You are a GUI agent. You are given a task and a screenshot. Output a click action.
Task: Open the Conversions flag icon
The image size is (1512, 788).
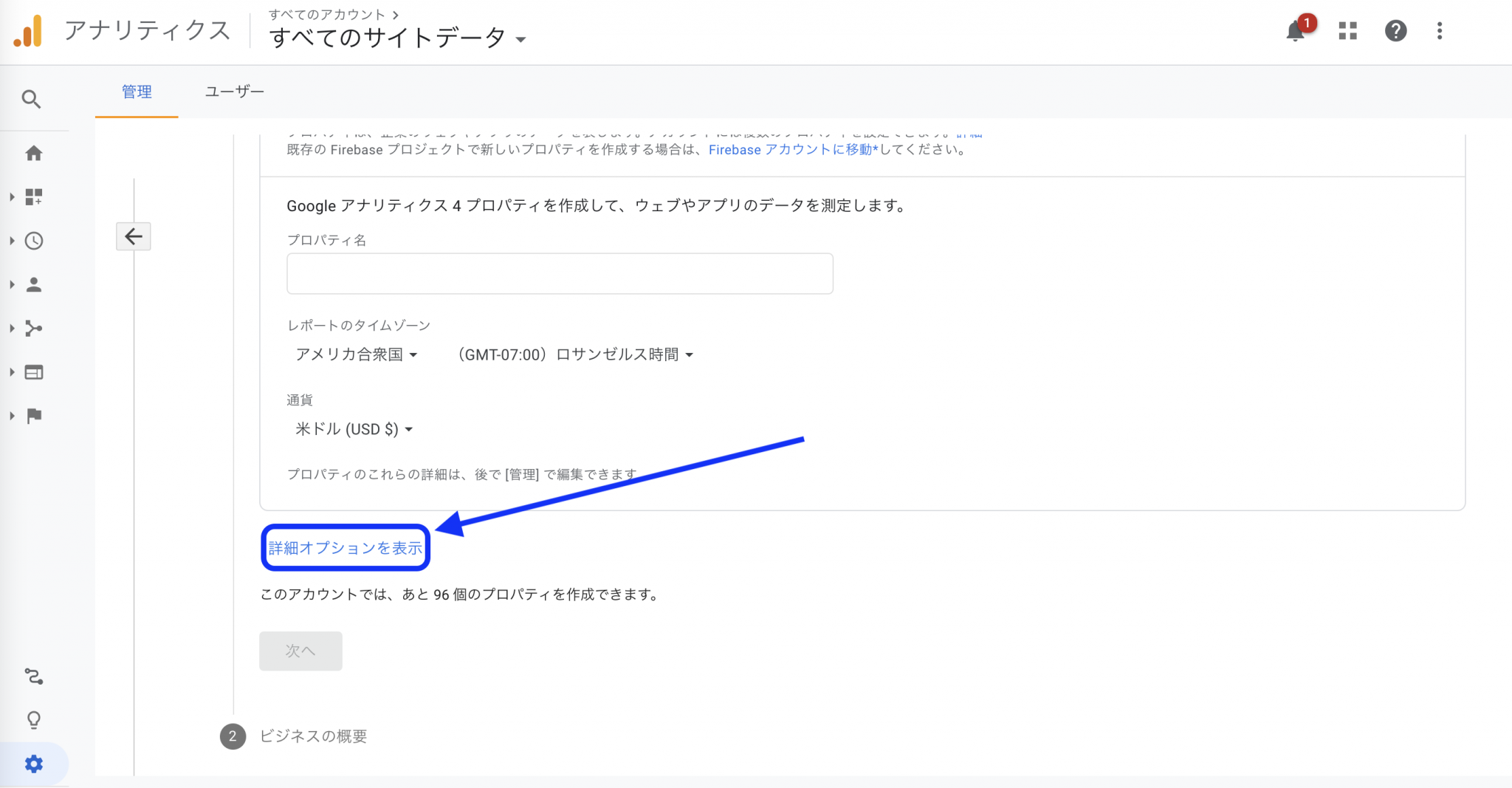coord(34,416)
